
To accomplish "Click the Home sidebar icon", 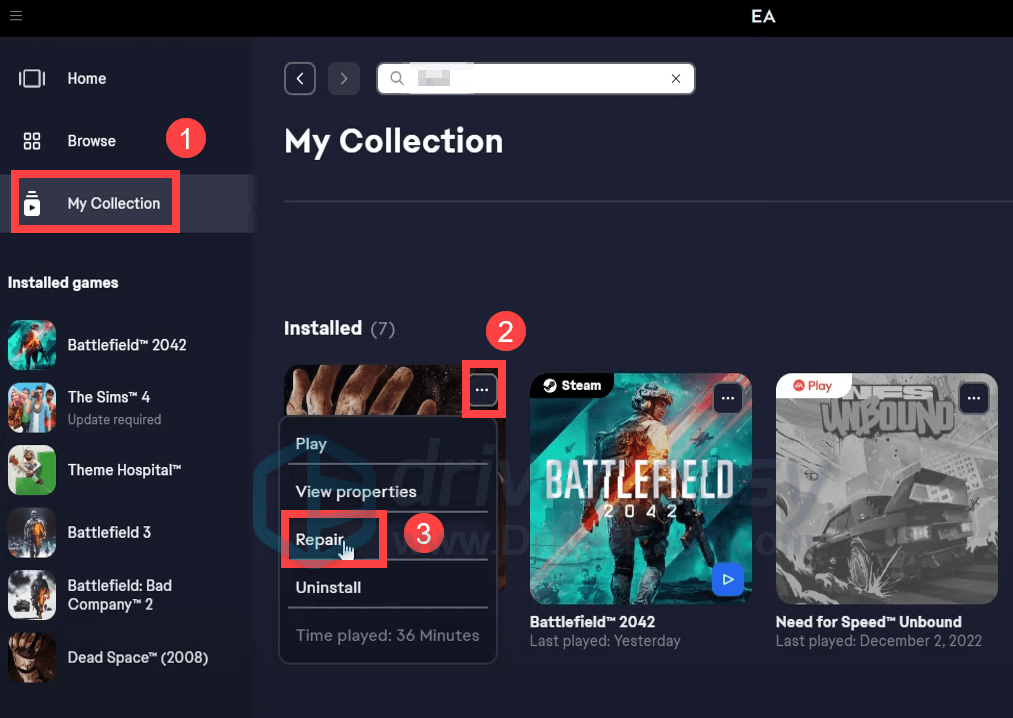I will 32,79.
